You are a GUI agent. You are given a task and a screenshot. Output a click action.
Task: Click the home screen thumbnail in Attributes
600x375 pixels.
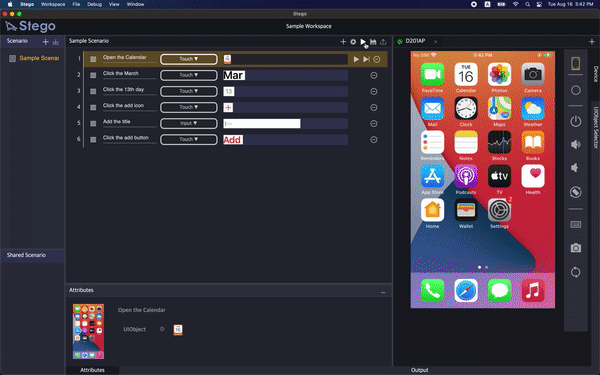(x=88, y=331)
